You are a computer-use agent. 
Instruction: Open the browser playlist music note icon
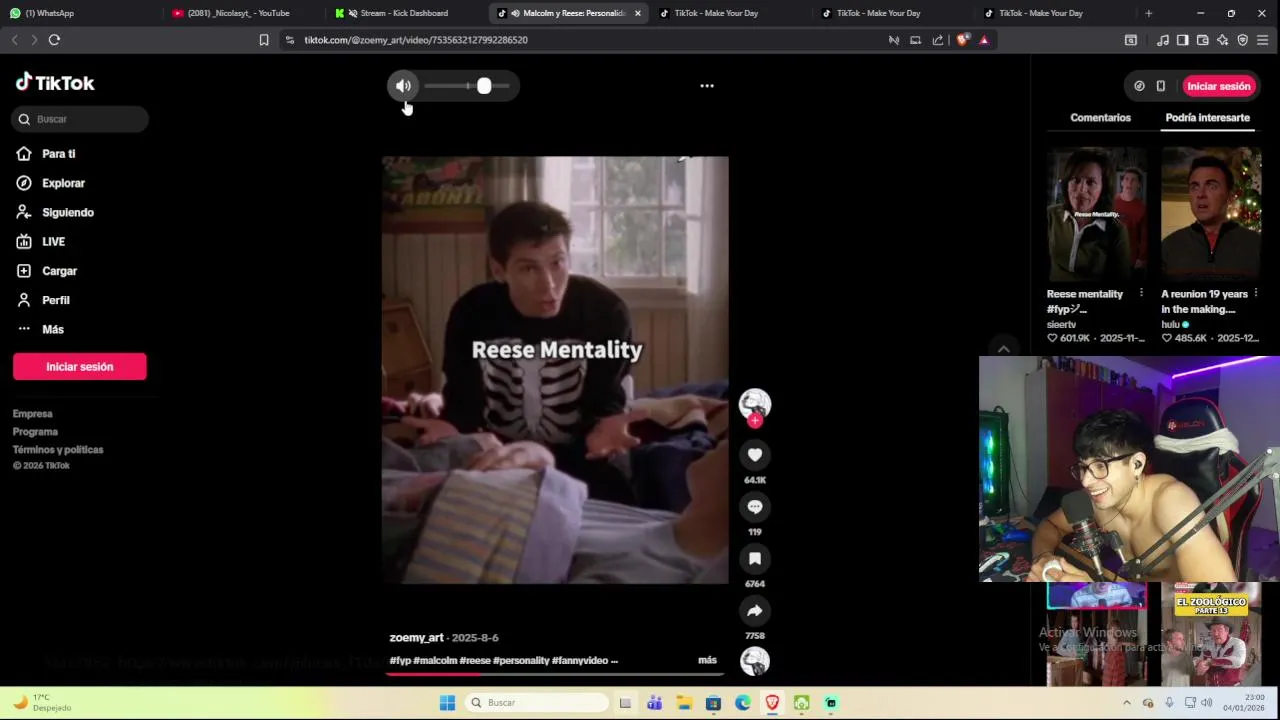1162,40
